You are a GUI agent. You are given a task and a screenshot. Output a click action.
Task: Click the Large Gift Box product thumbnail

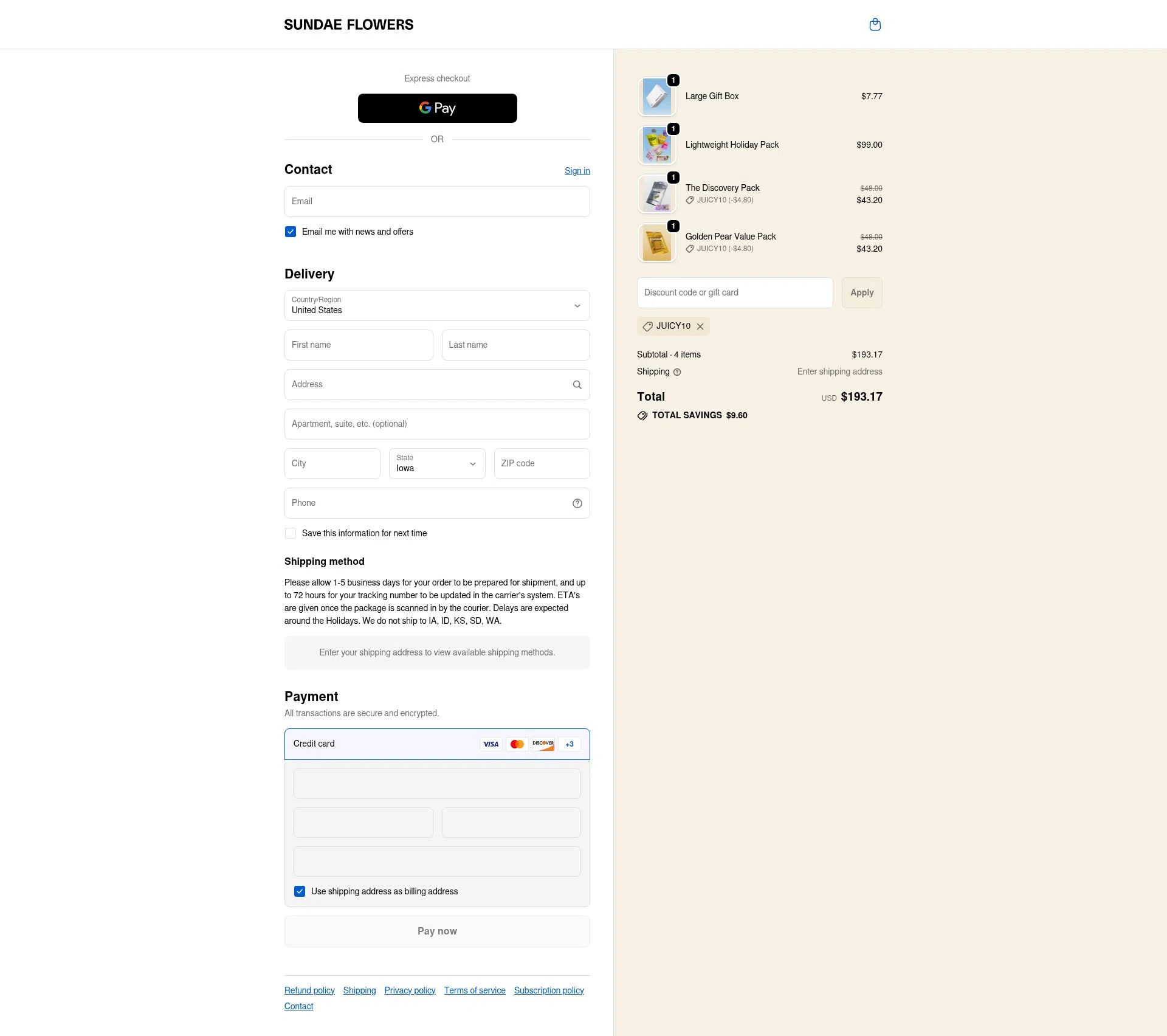657,96
